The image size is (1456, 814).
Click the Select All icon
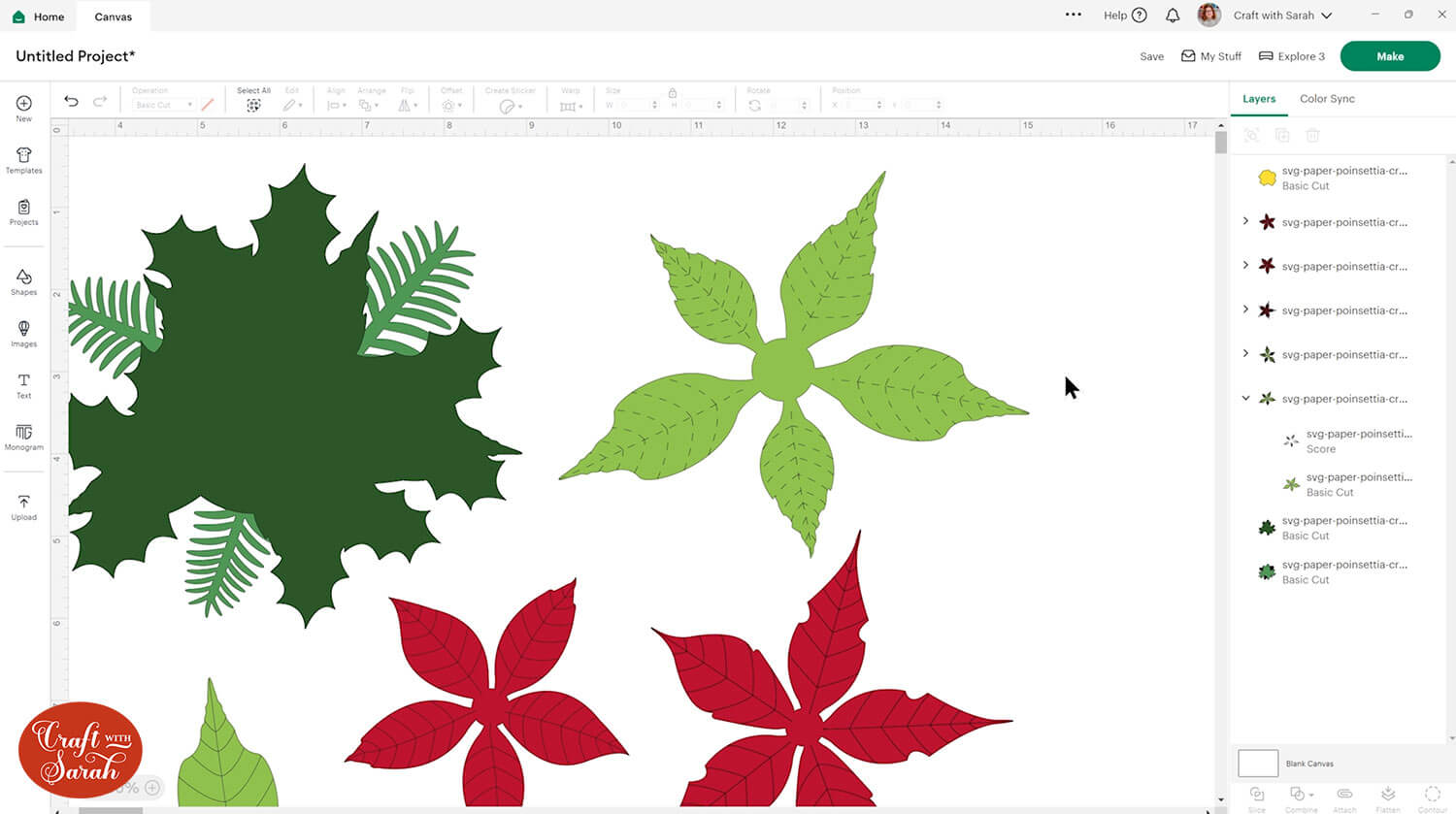253,105
